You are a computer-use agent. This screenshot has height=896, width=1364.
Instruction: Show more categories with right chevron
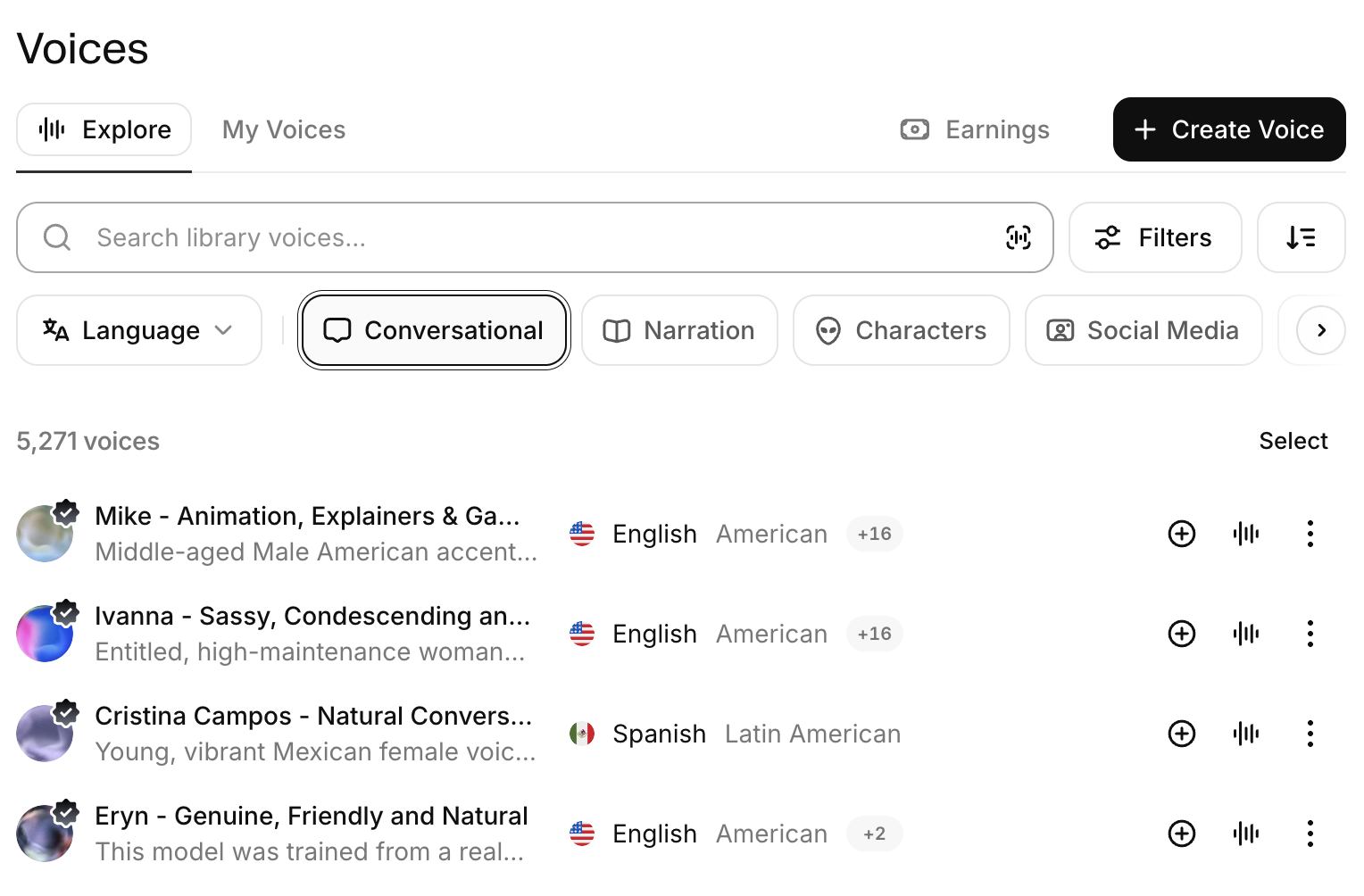[1321, 330]
